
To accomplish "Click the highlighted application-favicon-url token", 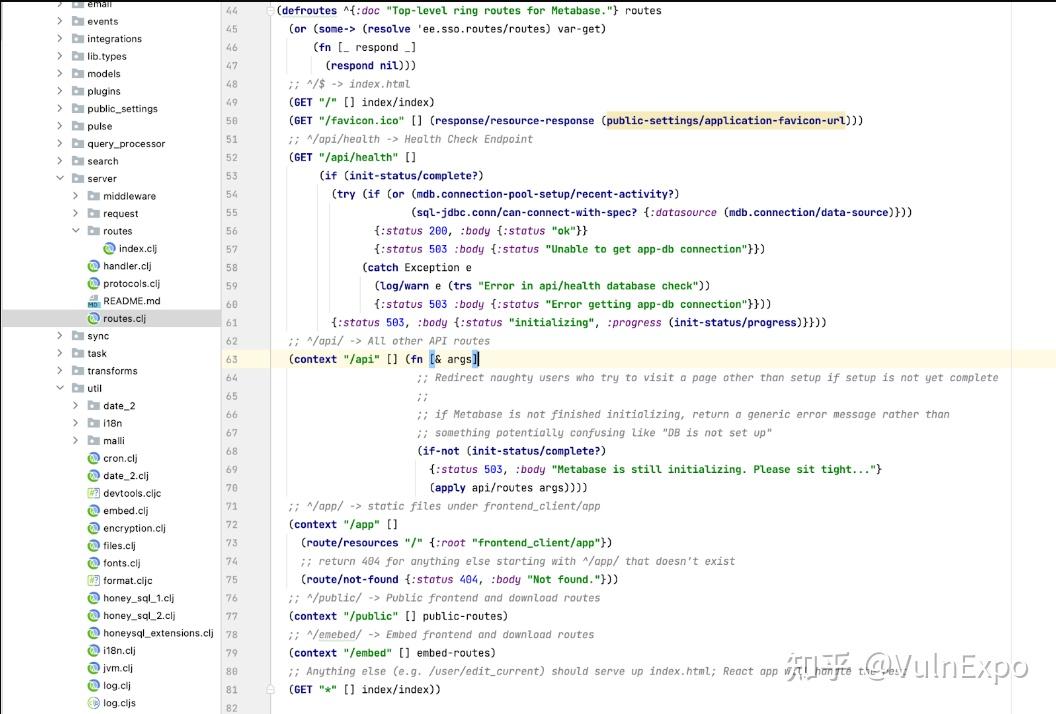I will 775,120.
